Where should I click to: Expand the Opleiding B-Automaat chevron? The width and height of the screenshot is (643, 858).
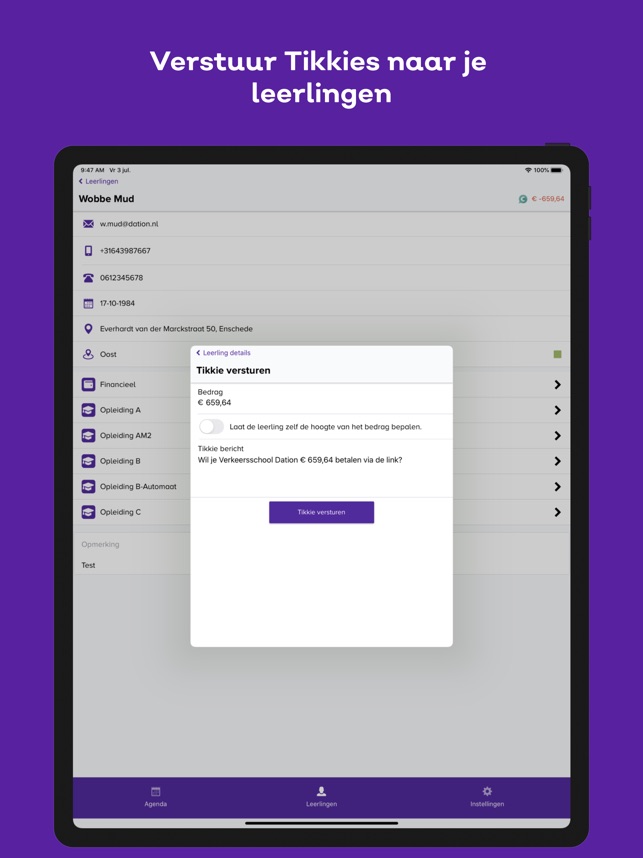[x=557, y=486]
